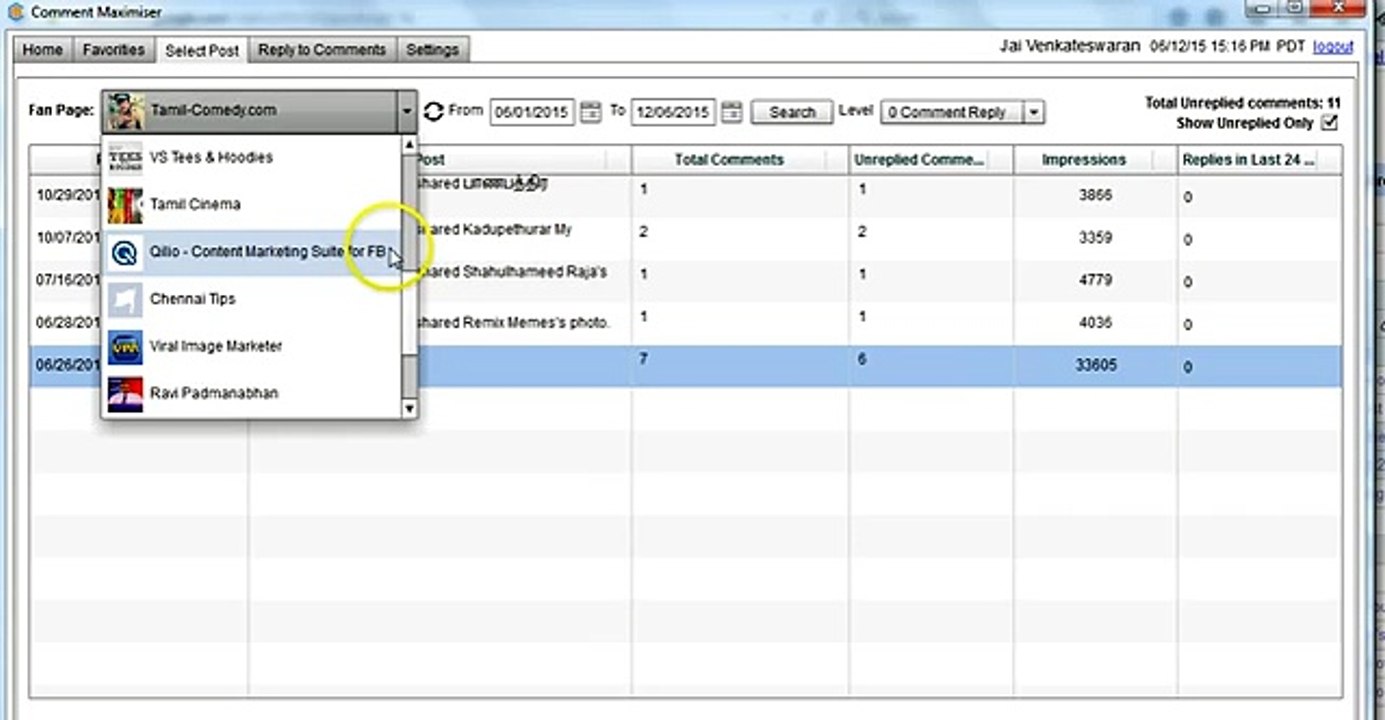
Task: Switch to the Home tab
Action: pyautogui.click(x=42, y=50)
